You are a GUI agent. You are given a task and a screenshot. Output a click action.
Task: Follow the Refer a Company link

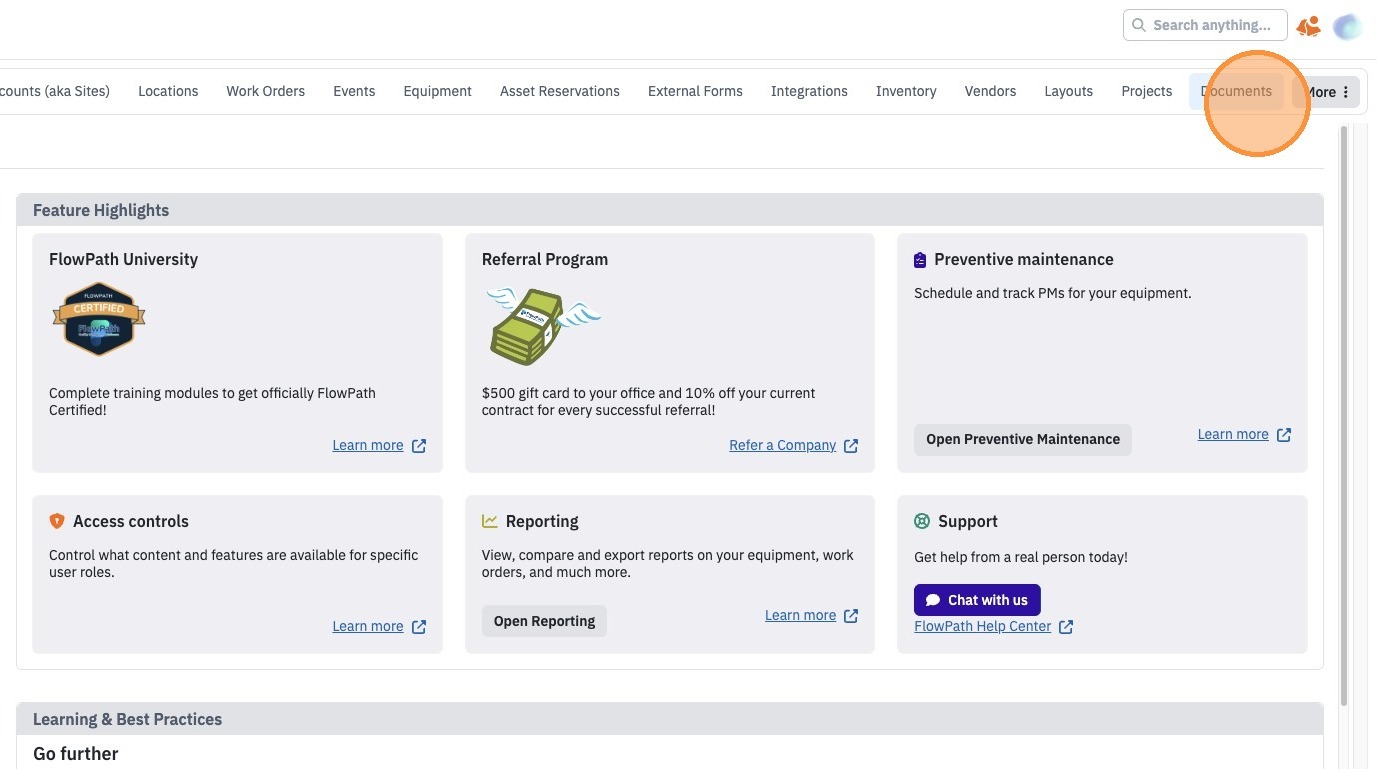pos(782,446)
